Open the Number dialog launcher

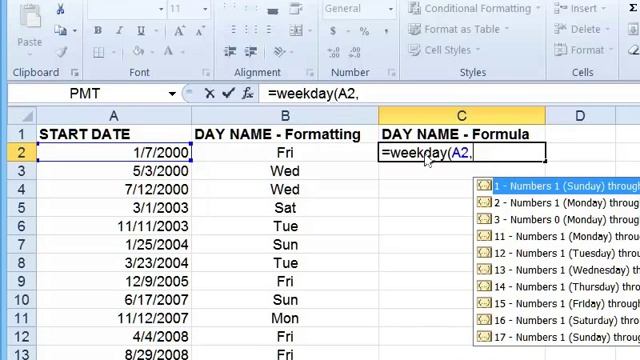coord(392,73)
